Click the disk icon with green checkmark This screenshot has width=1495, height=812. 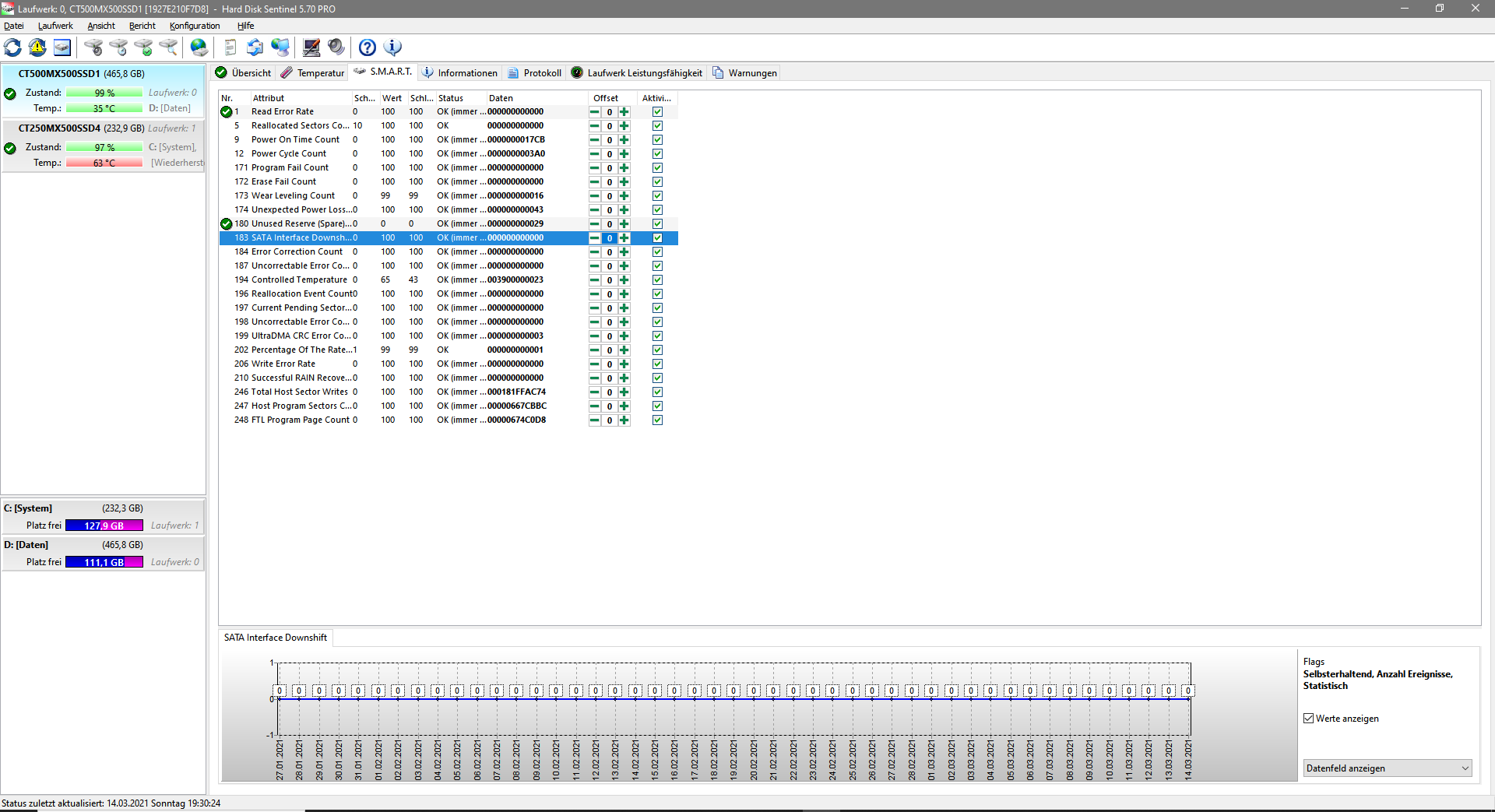(143, 47)
